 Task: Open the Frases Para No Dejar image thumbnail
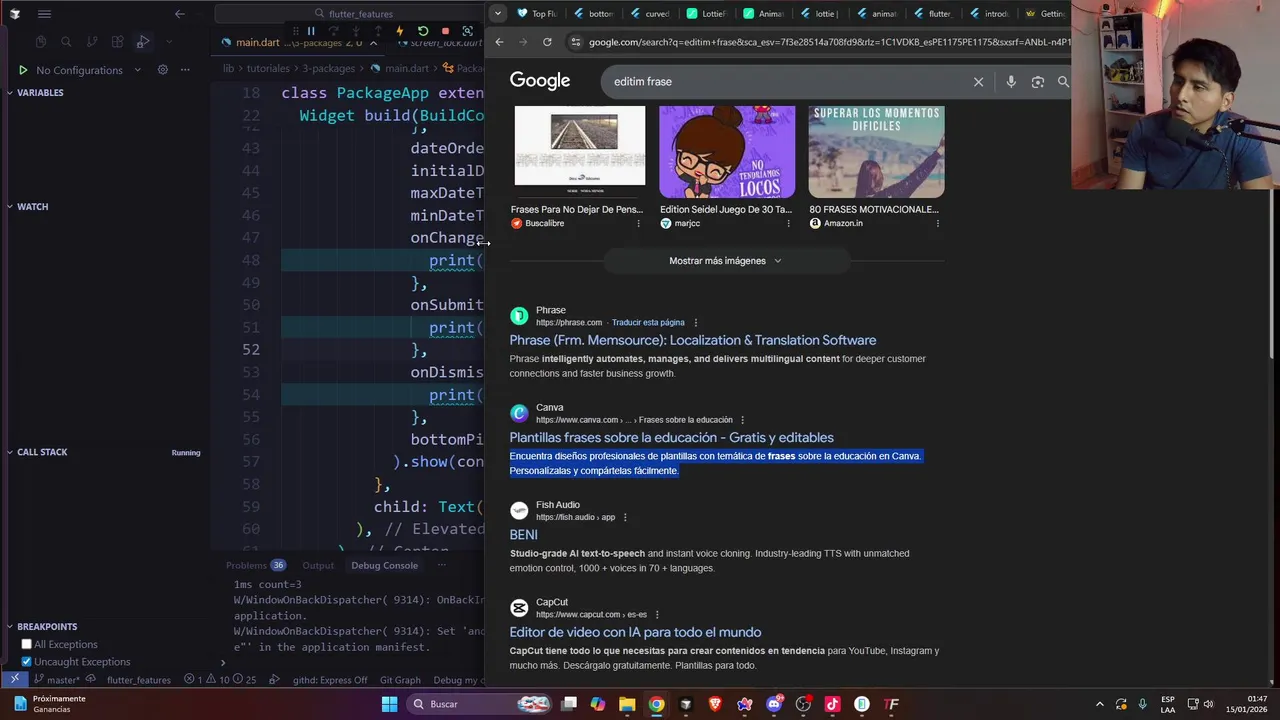580,150
